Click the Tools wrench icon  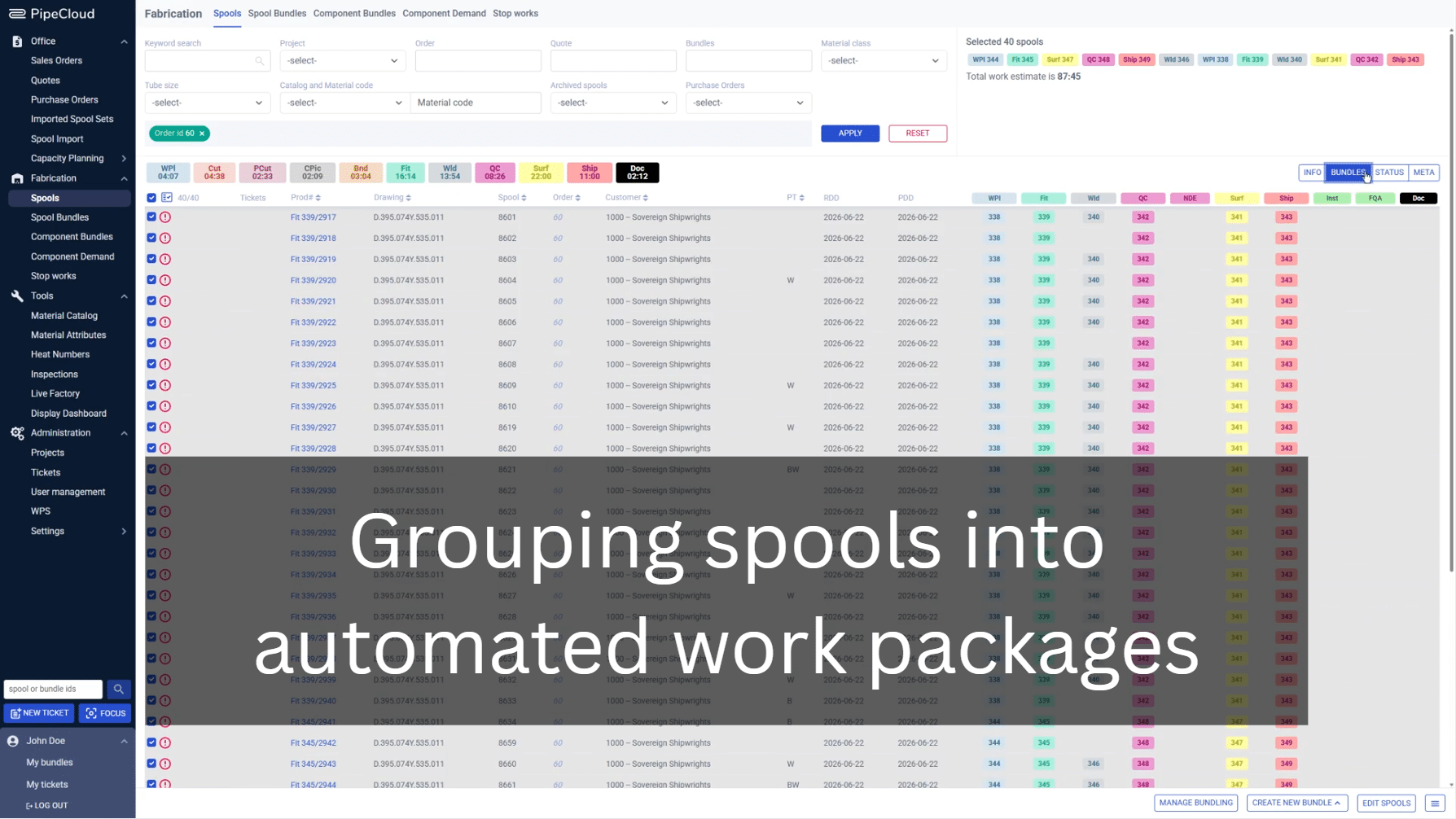[17, 296]
